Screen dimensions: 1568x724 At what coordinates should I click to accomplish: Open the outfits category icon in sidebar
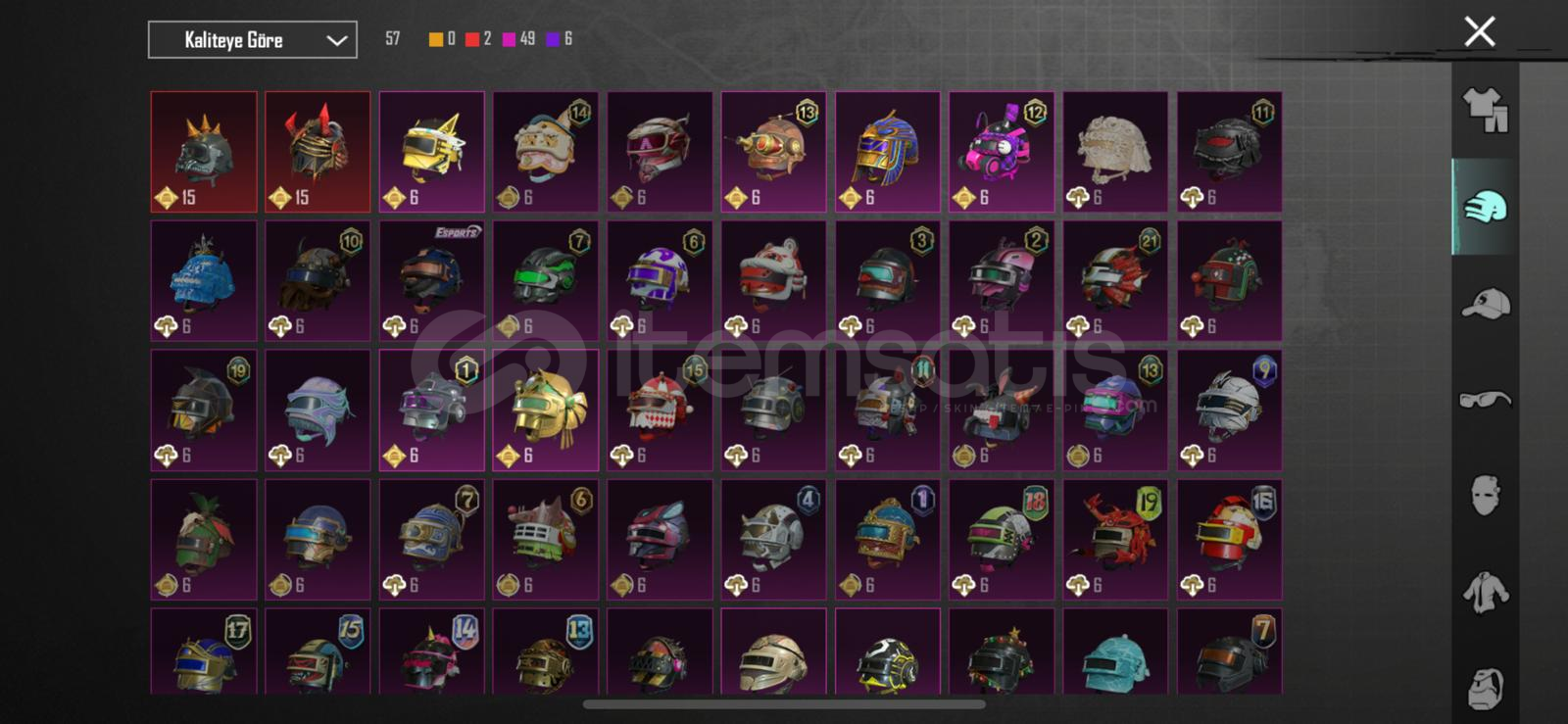pyautogui.click(x=1485, y=110)
